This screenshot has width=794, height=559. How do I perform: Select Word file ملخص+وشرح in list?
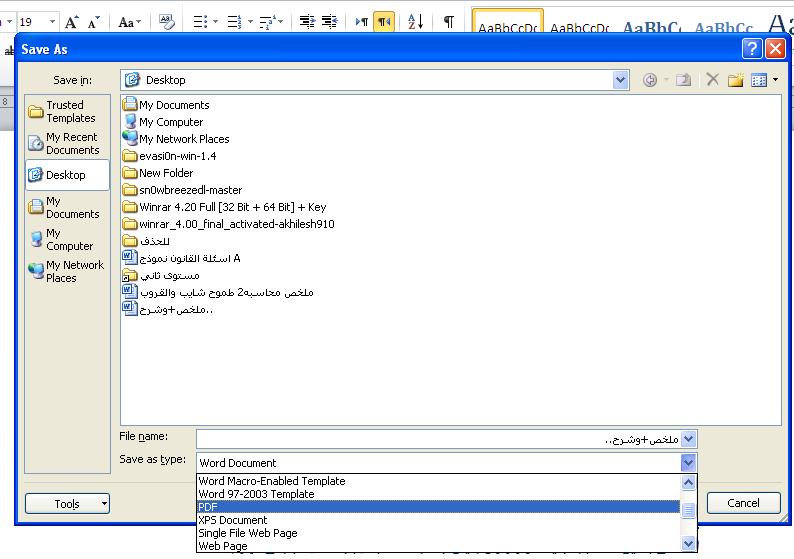[x=168, y=309]
